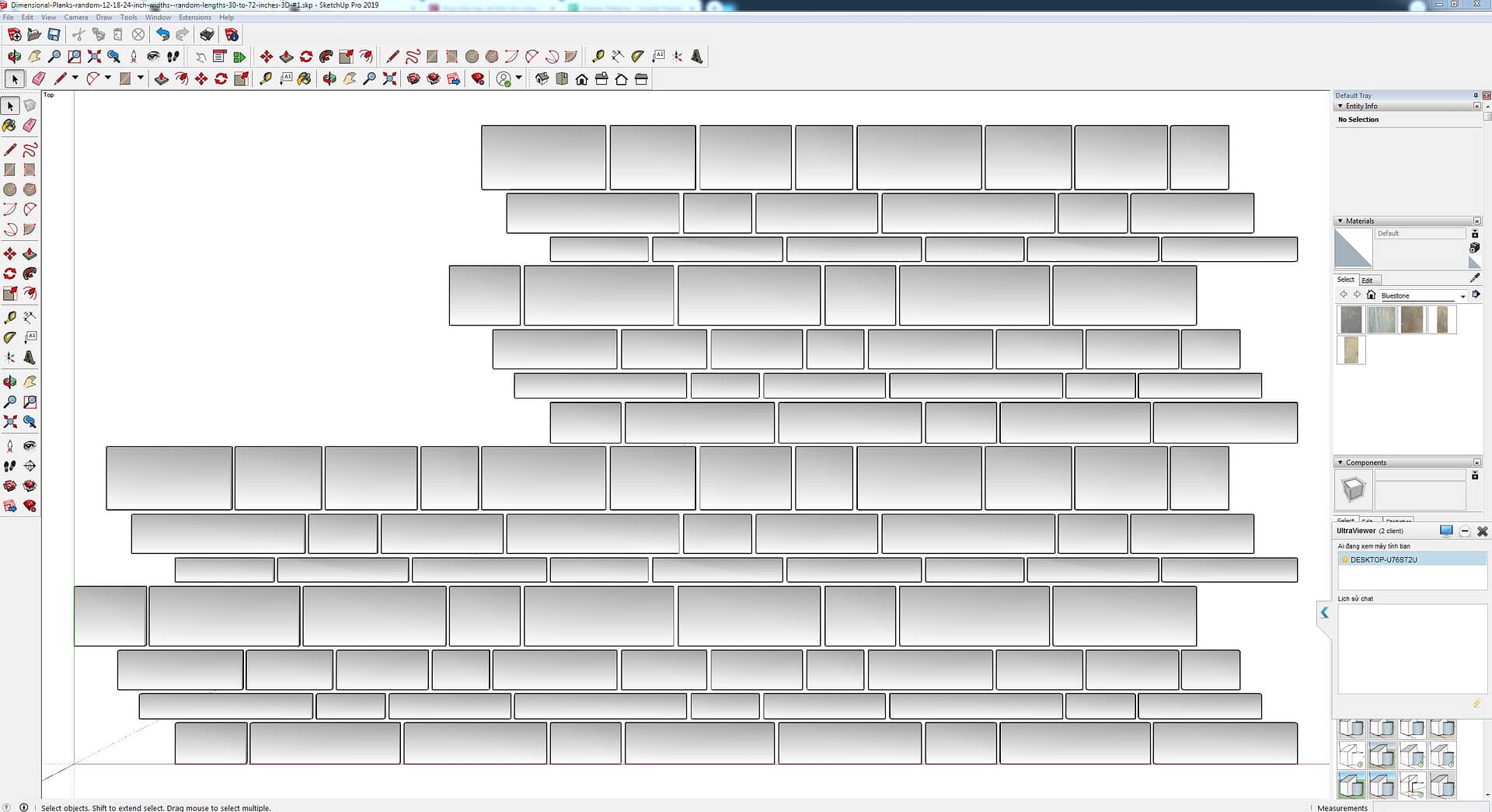Open the Bluestone material collection dropdown
Screen dimensions: 1492x812
(x=1462, y=296)
